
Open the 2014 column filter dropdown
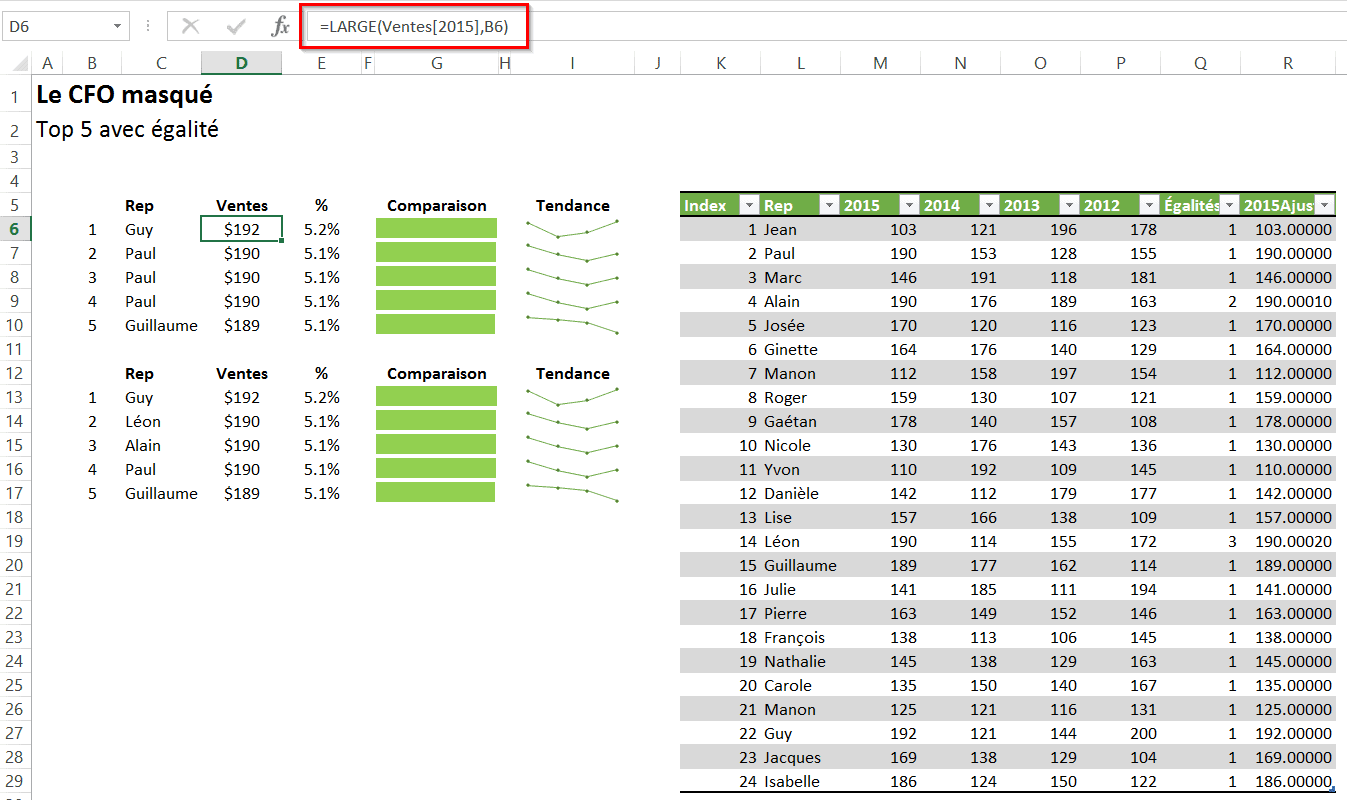988,206
